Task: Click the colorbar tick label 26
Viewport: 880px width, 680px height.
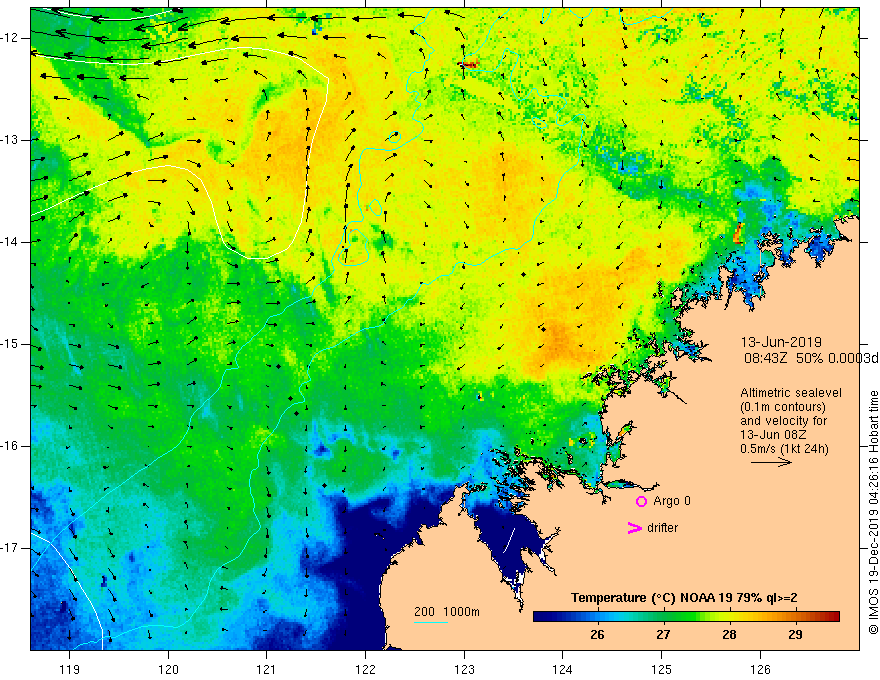Action: pyautogui.click(x=597, y=635)
